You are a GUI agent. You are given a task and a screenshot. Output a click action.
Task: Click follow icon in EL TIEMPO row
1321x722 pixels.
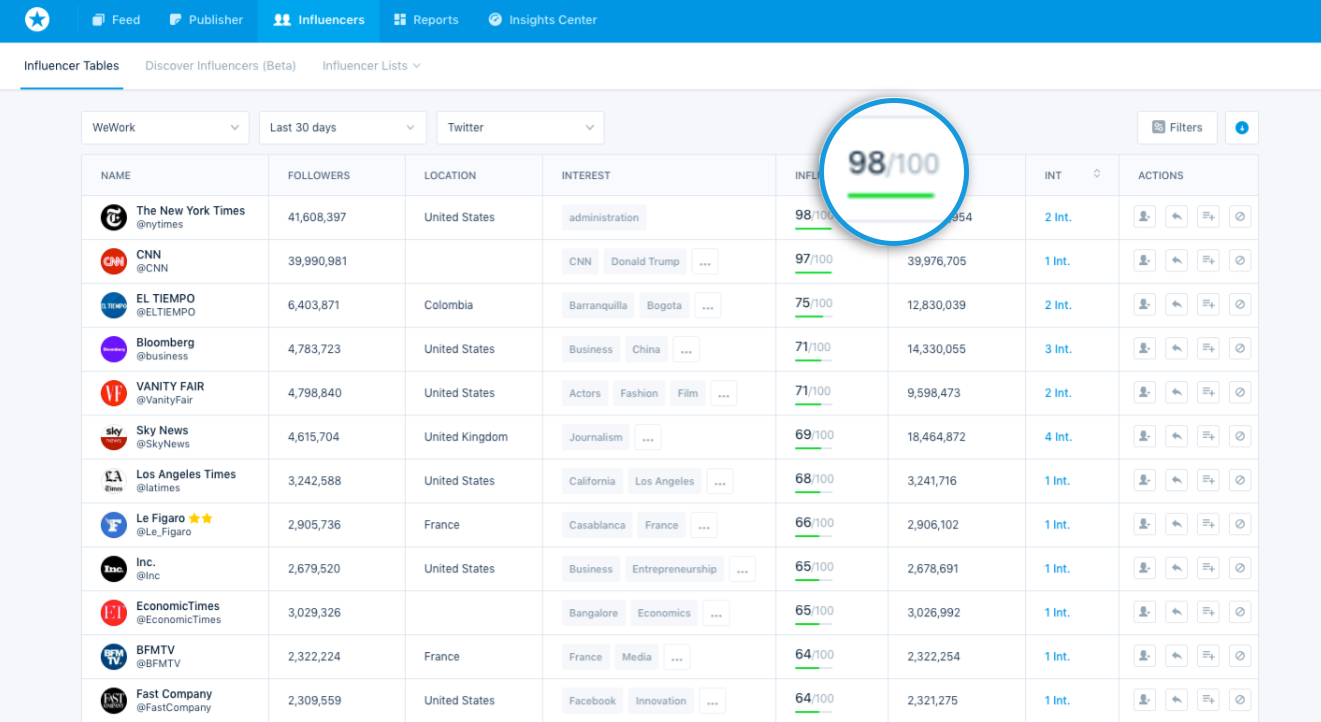(1145, 305)
